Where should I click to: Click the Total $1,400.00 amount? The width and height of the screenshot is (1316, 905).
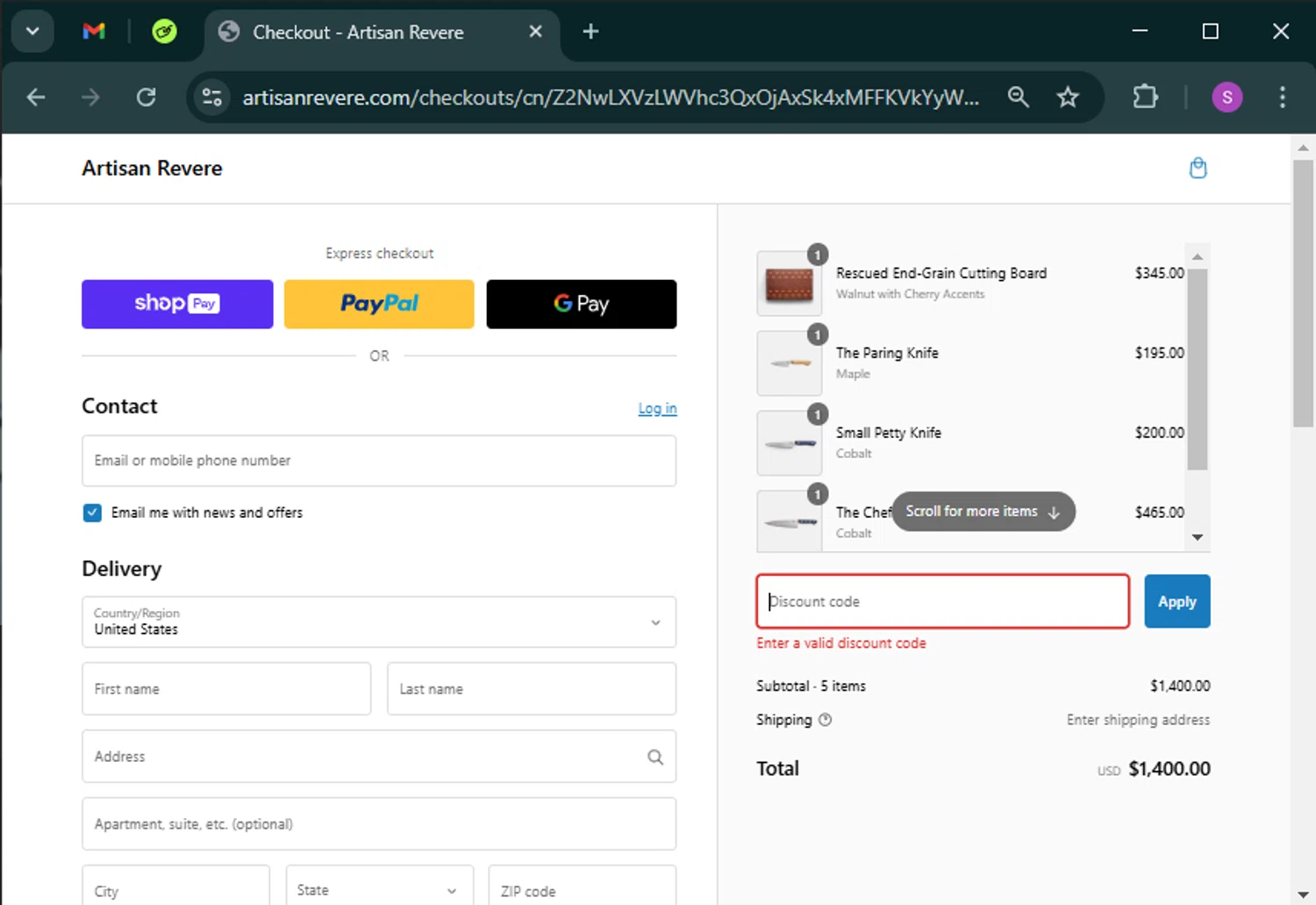[x=1169, y=769]
